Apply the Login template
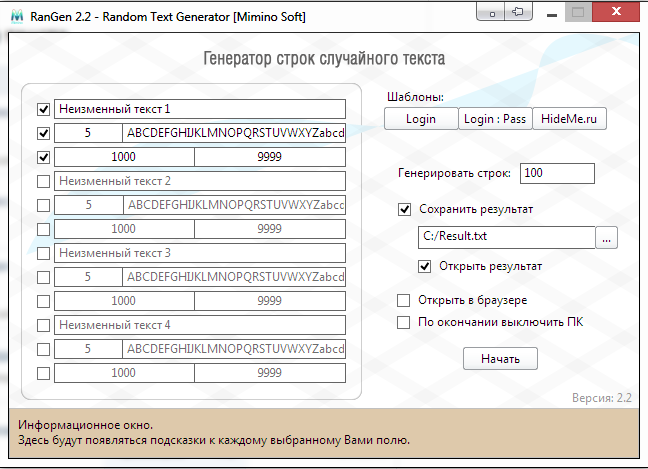The image size is (648, 469). pyautogui.click(x=421, y=119)
